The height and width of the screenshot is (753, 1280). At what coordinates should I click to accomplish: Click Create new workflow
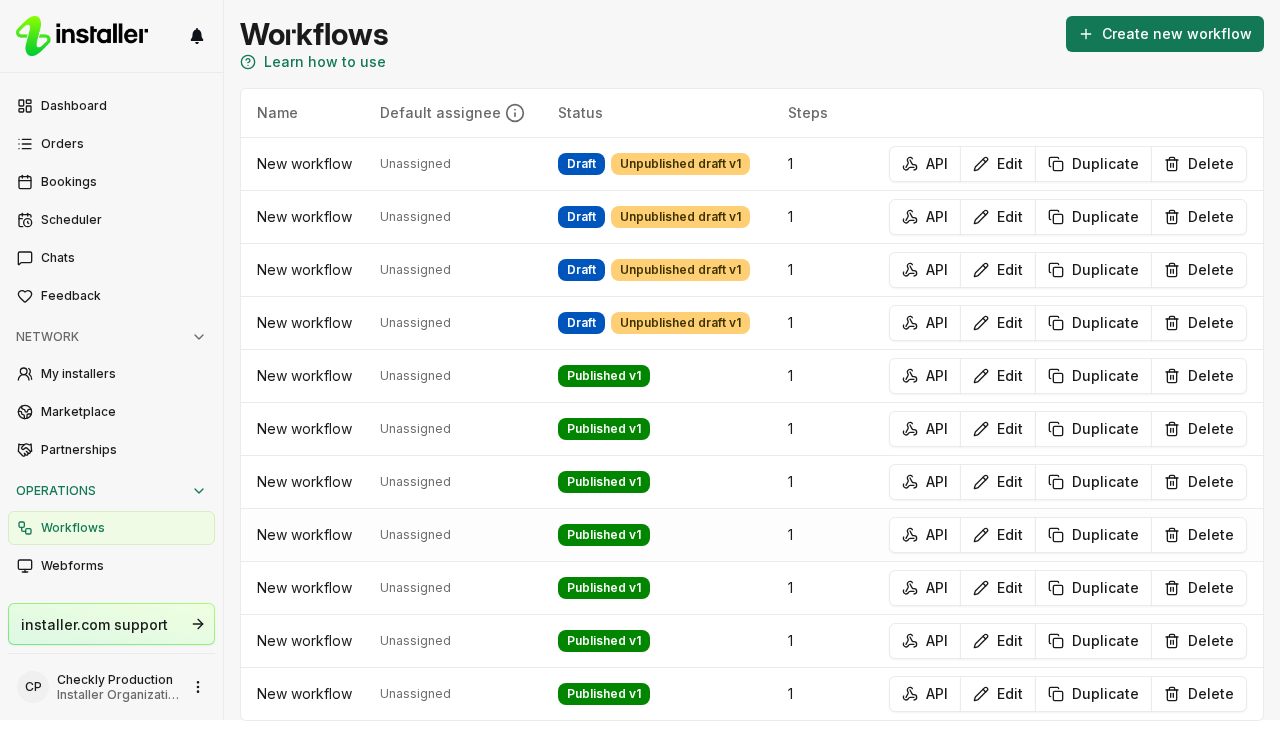(x=1165, y=34)
